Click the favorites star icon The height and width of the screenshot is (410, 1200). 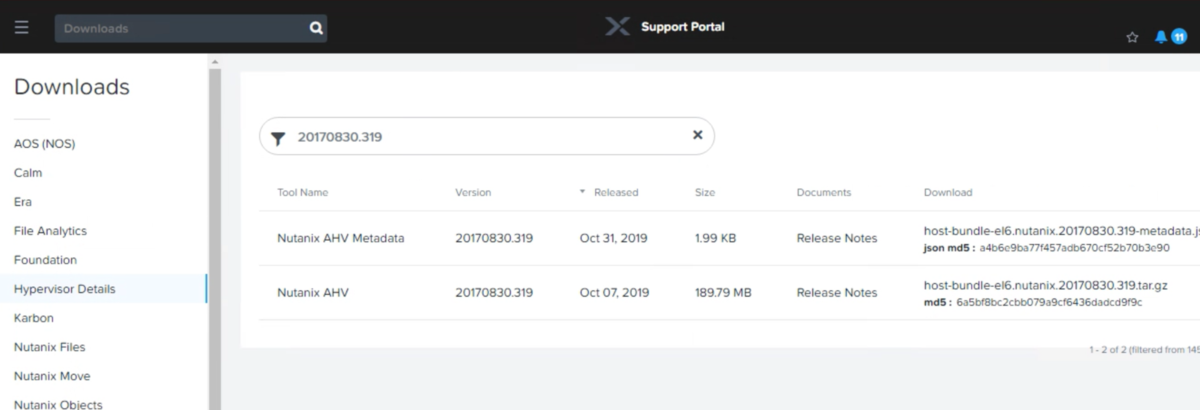pyautogui.click(x=1132, y=37)
